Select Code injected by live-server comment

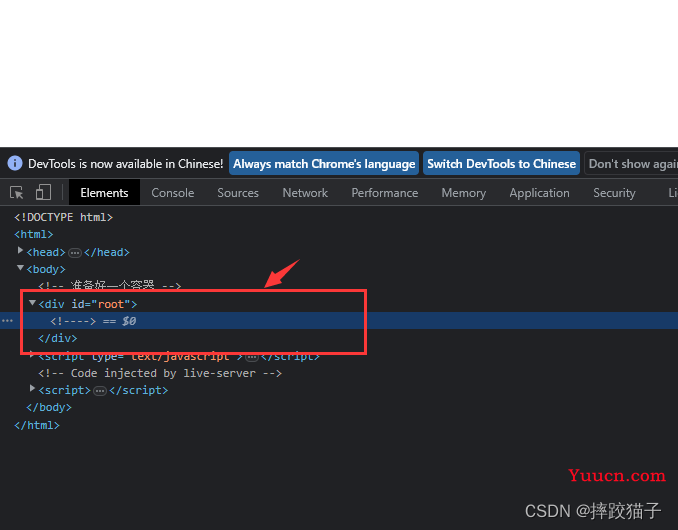pos(160,373)
